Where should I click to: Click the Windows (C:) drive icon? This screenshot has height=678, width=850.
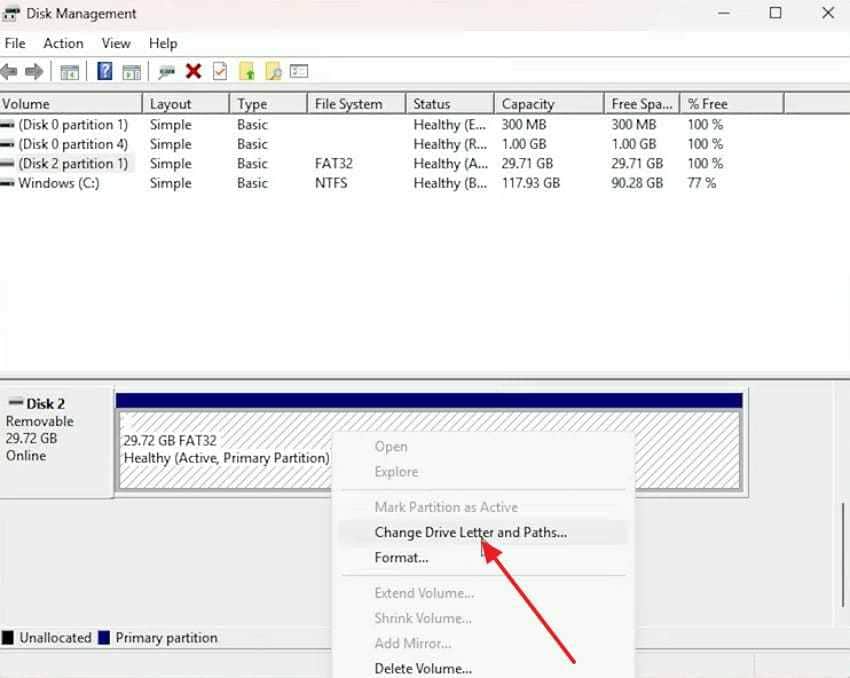click(8, 183)
